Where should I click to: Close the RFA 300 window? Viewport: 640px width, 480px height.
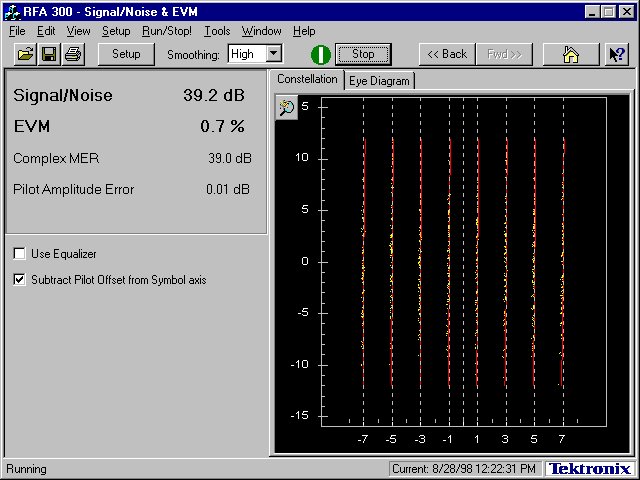(626, 12)
